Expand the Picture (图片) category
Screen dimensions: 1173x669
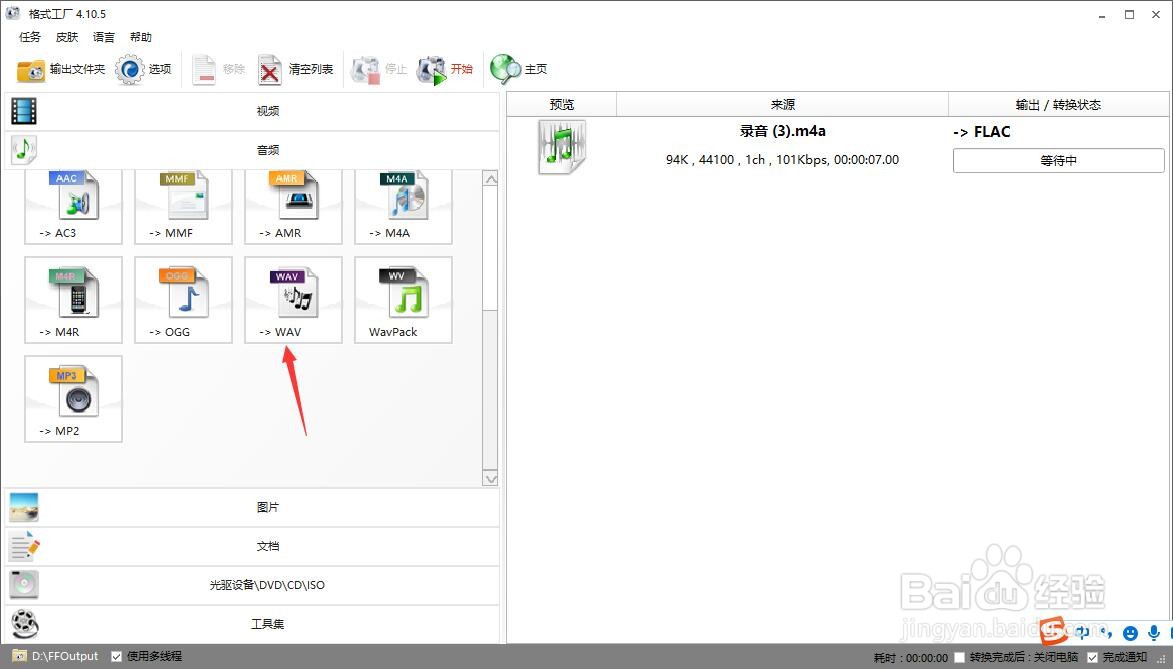coord(252,507)
